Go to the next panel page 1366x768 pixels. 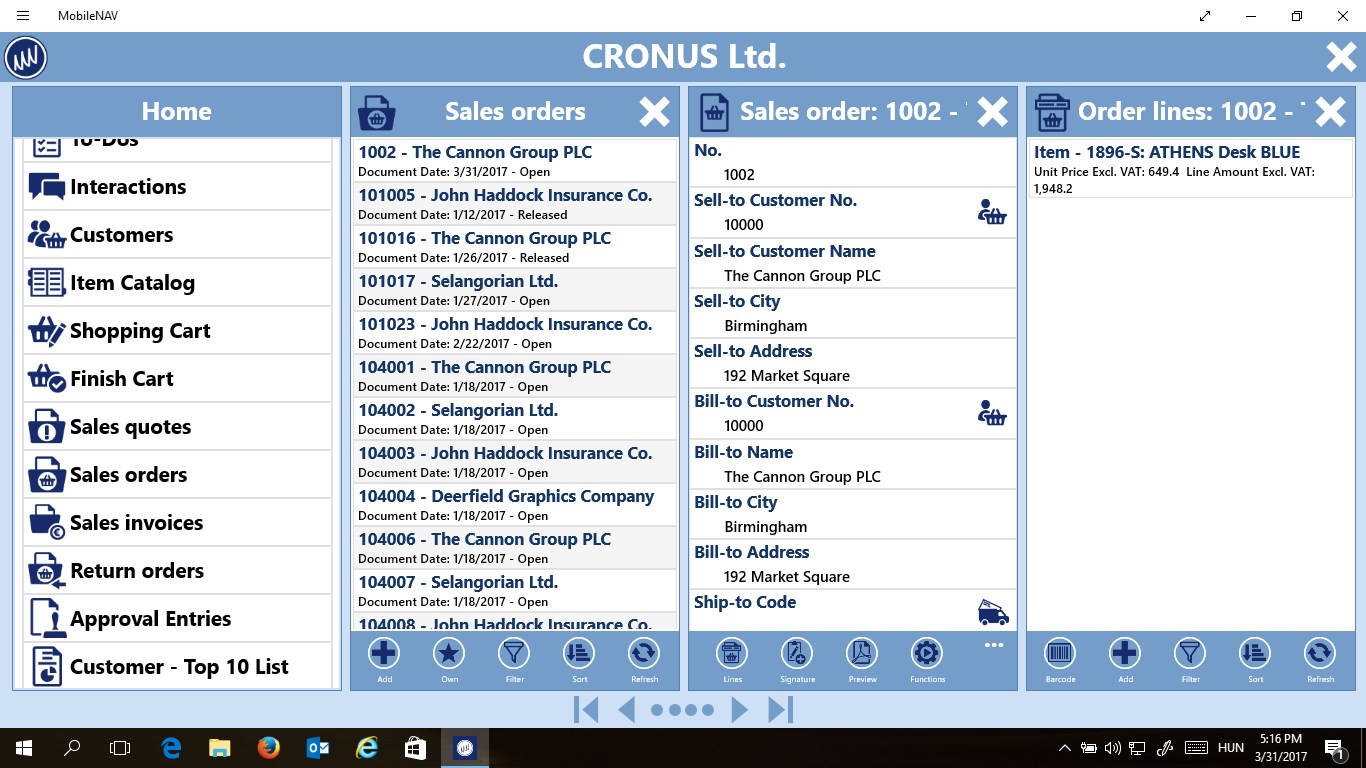click(x=740, y=710)
